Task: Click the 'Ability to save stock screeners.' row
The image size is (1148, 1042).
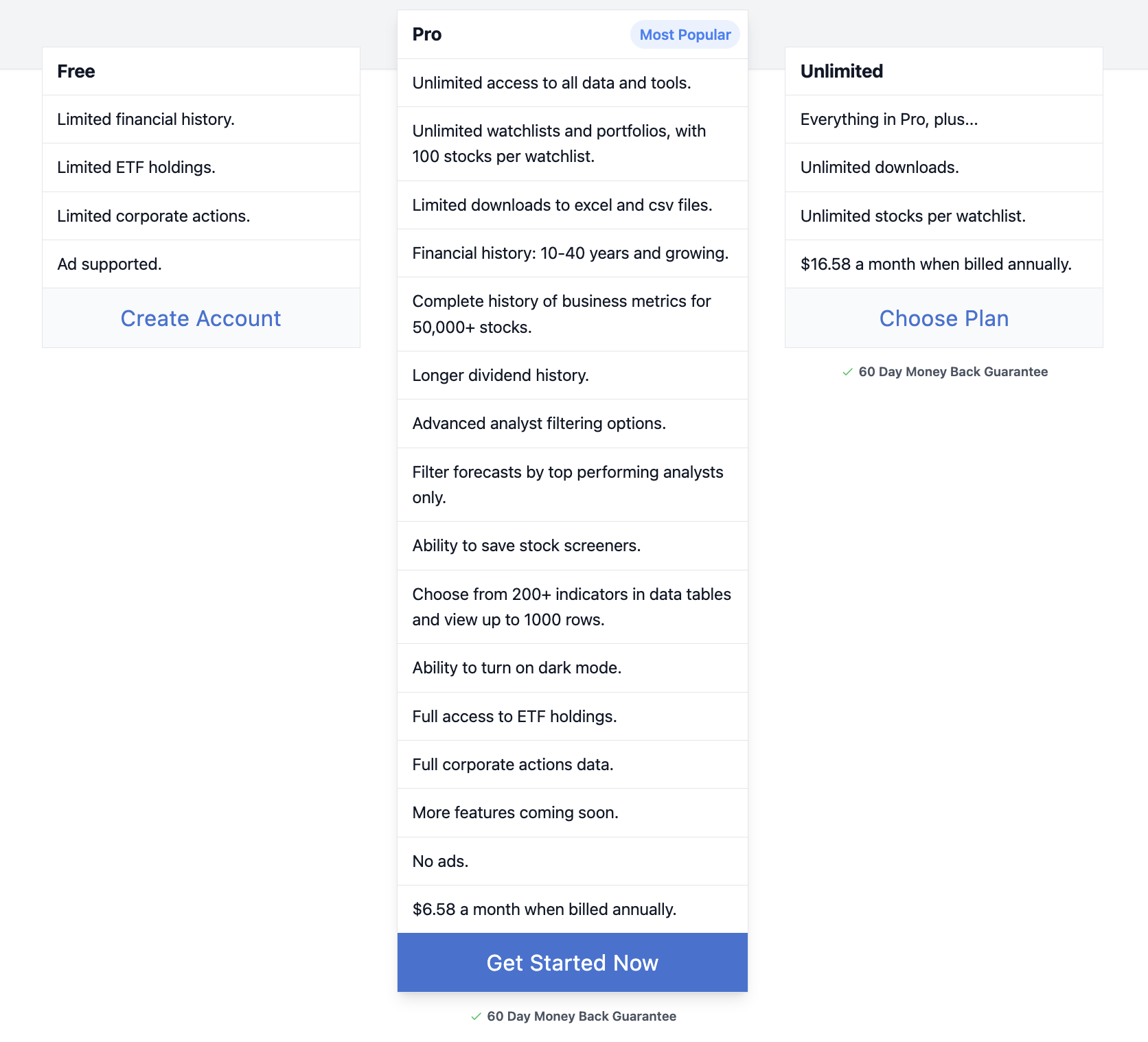Action: 526,546
